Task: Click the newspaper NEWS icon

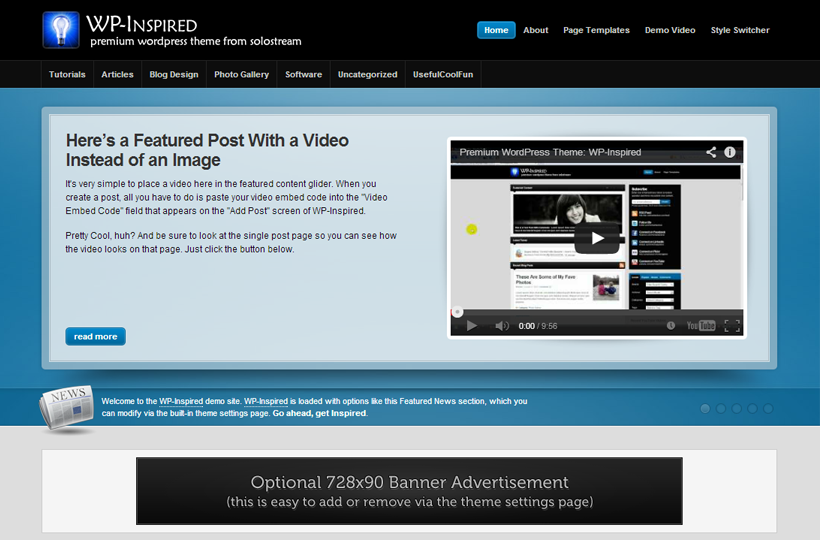Action: click(x=66, y=410)
